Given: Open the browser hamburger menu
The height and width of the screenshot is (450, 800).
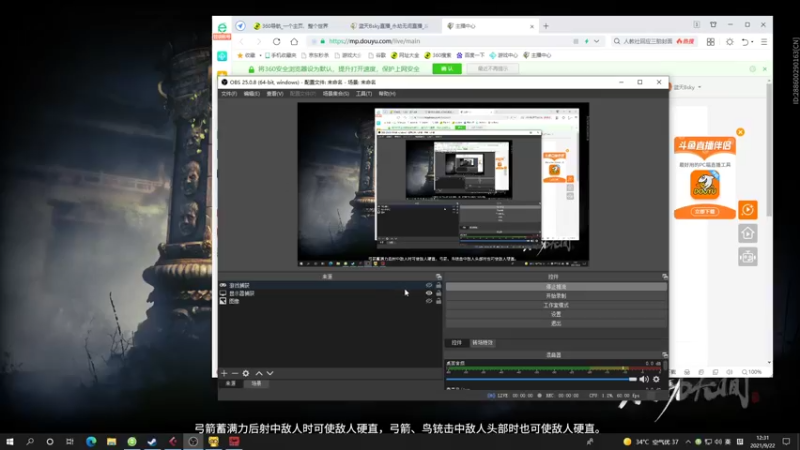Looking at the screenshot, I should pos(764,42).
